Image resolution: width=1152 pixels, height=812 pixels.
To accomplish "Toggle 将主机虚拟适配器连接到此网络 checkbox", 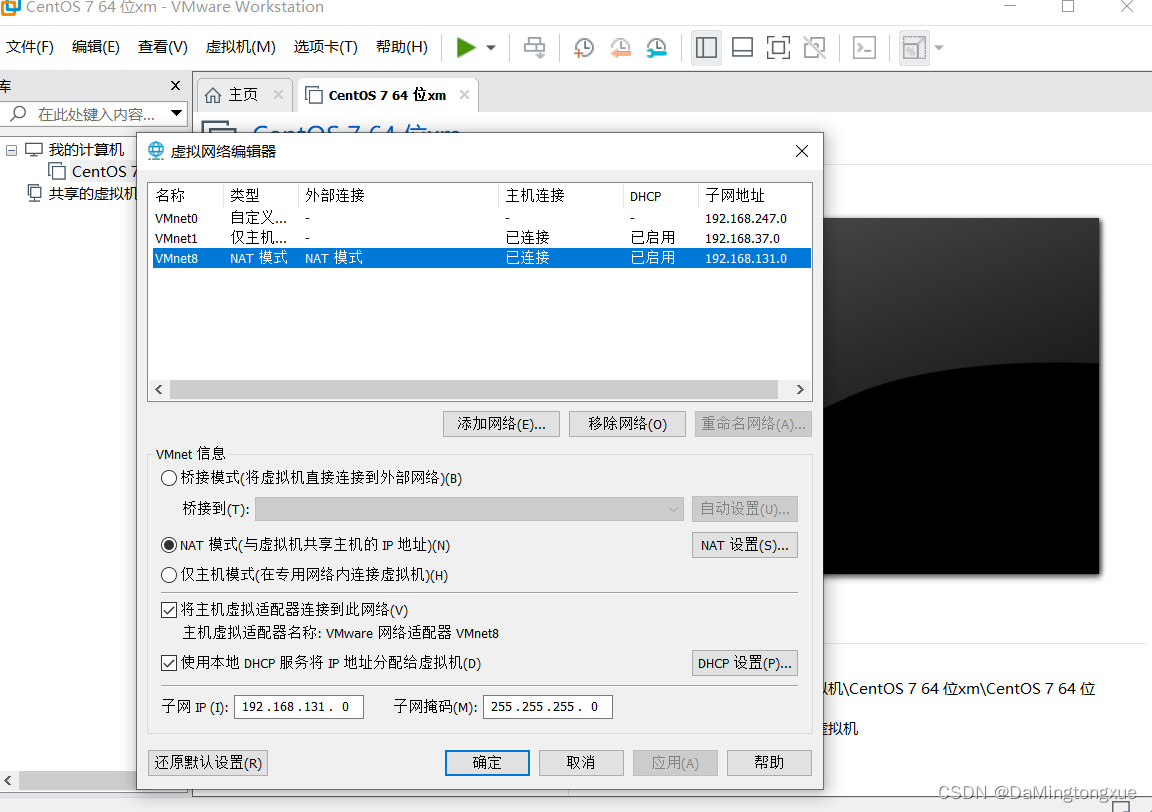I will pos(168,610).
